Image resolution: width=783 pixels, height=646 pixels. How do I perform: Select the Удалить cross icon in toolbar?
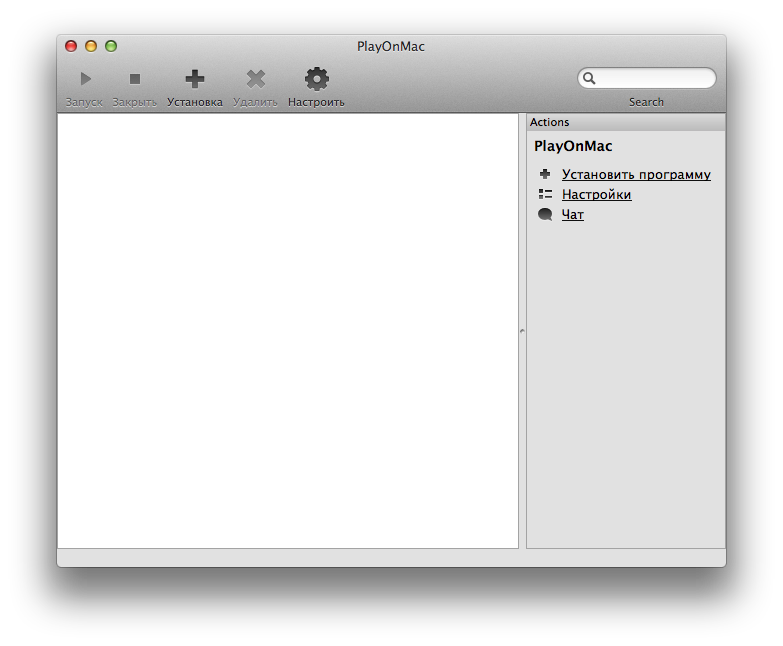tap(256, 79)
